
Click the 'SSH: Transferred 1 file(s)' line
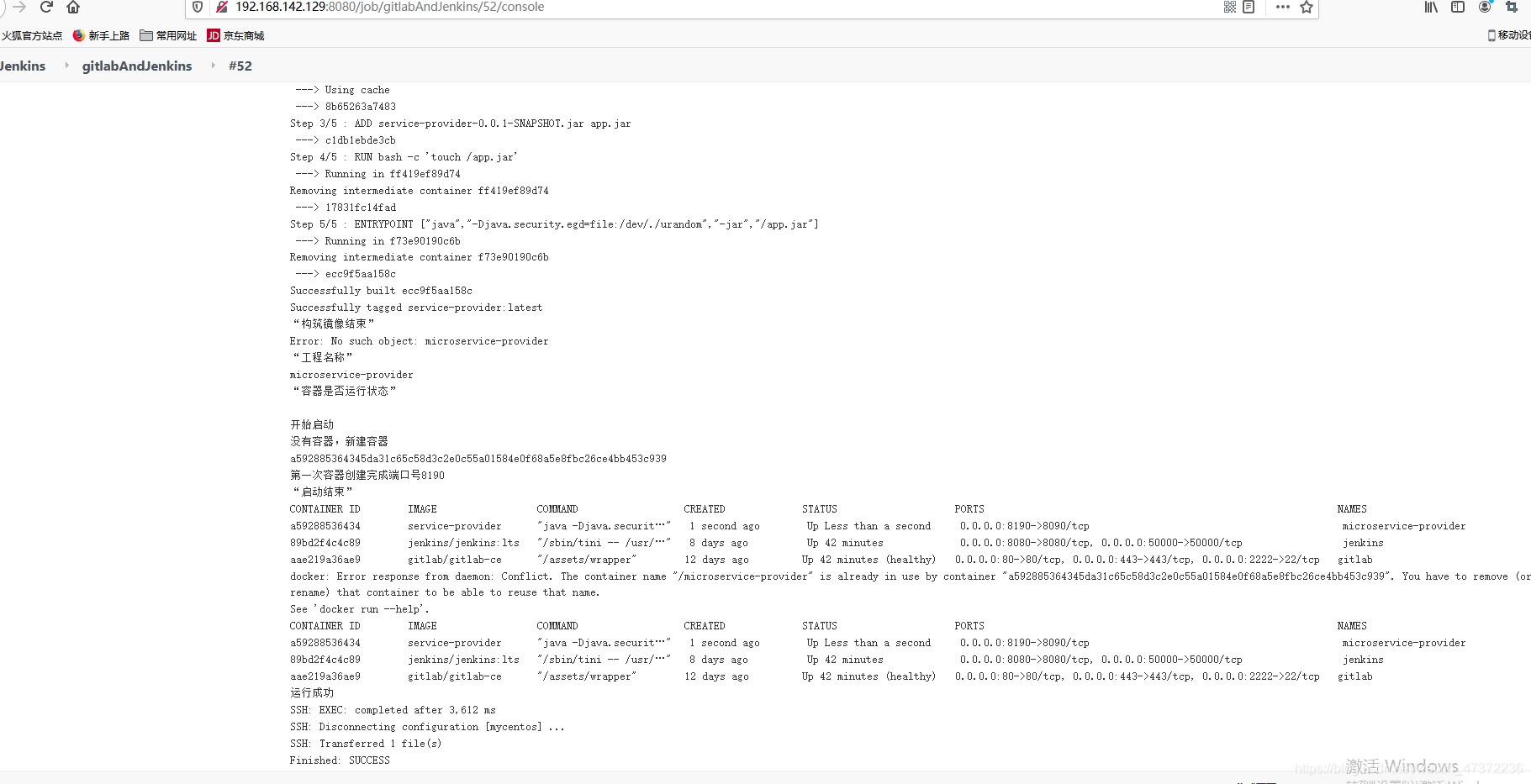[x=366, y=744]
